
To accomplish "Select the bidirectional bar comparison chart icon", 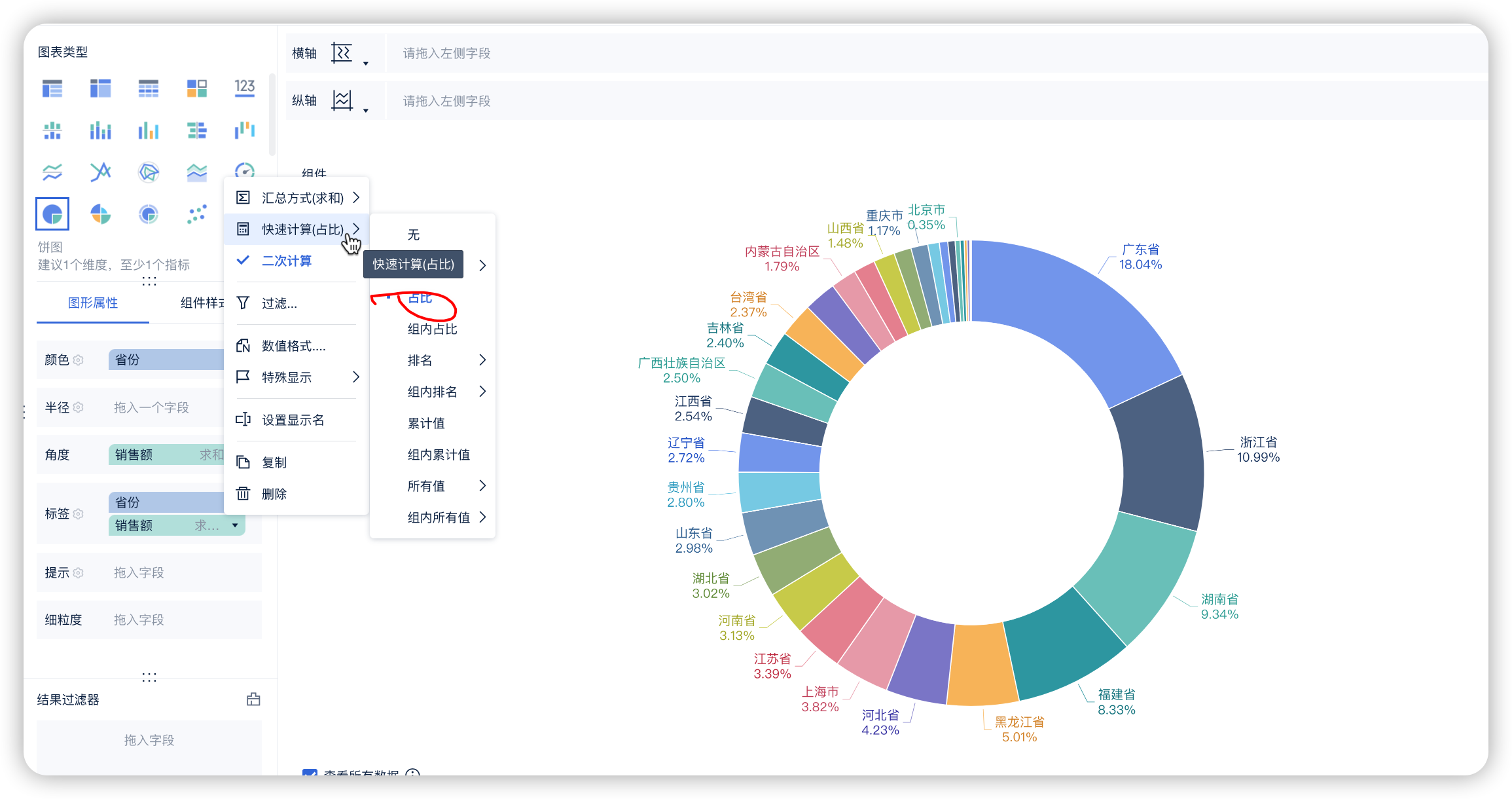I will click(x=196, y=130).
